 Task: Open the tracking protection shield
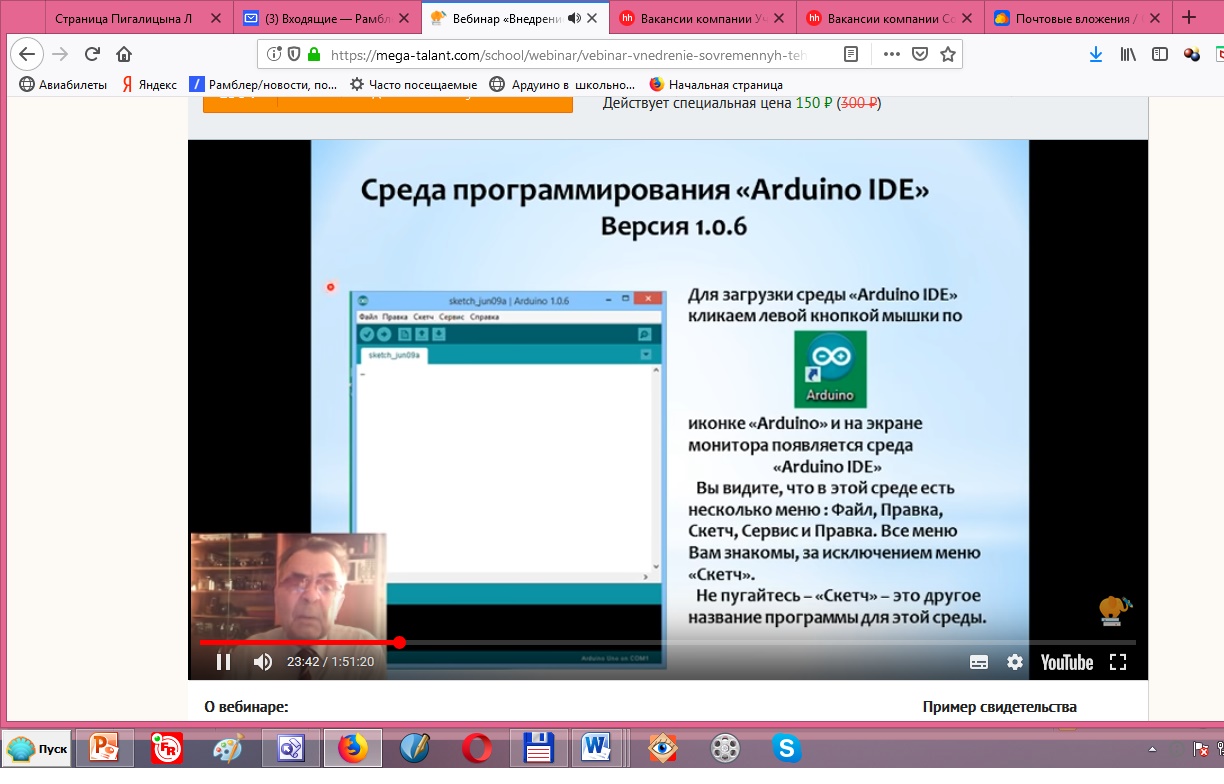tap(293, 55)
